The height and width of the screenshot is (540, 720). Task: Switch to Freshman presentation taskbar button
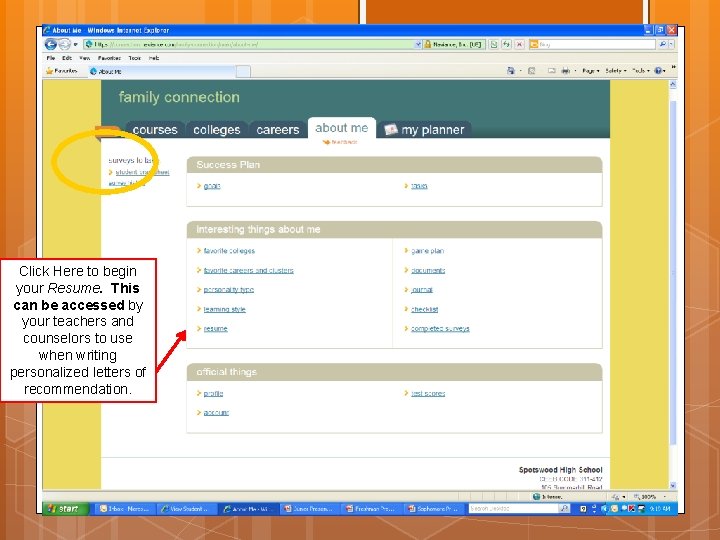[x=372, y=509]
